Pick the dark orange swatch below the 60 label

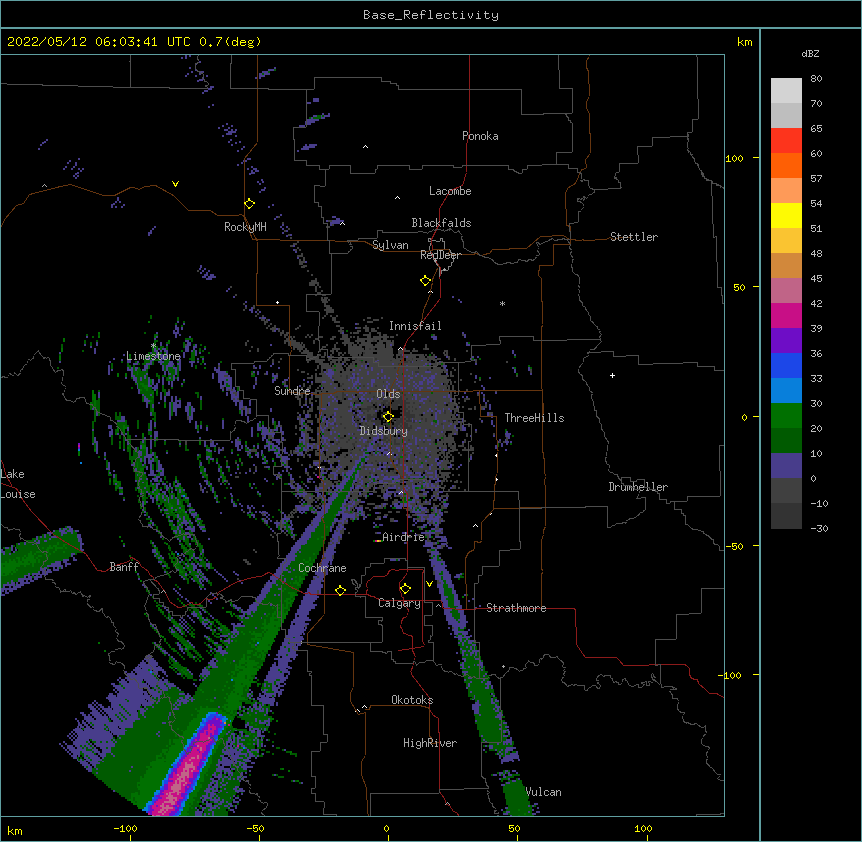coord(786,165)
